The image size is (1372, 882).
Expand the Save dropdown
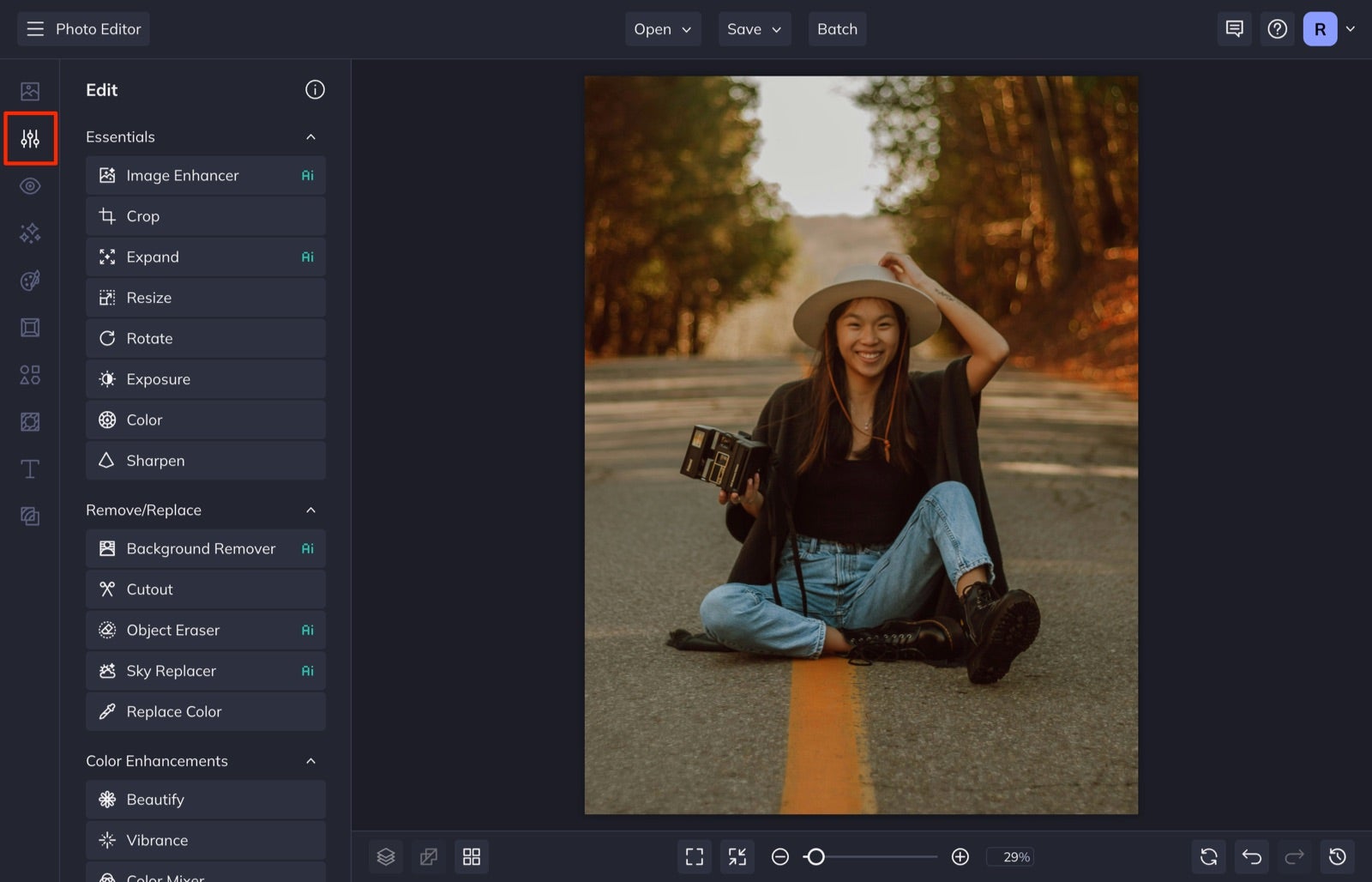click(754, 28)
